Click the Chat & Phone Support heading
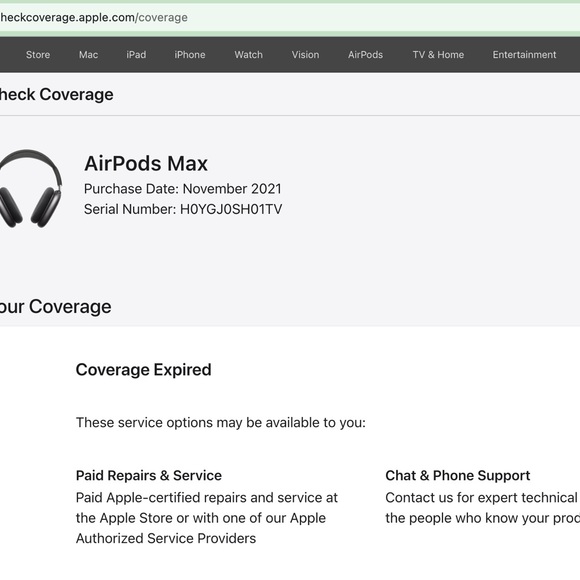The height and width of the screenshot is (580, 580). tap(458, 475)
